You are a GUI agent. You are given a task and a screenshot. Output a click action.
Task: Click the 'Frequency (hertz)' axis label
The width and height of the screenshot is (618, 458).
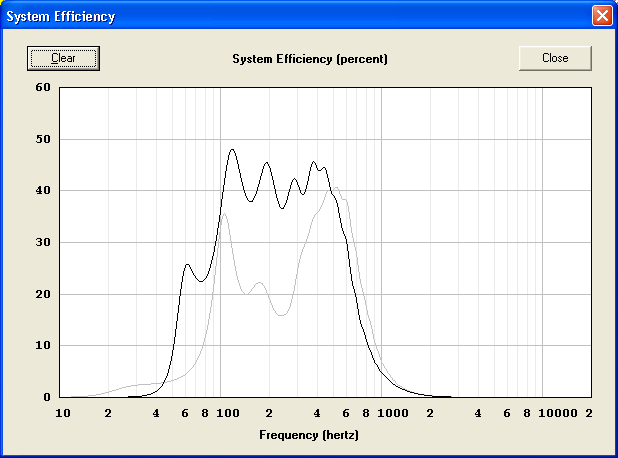[309, 435]
